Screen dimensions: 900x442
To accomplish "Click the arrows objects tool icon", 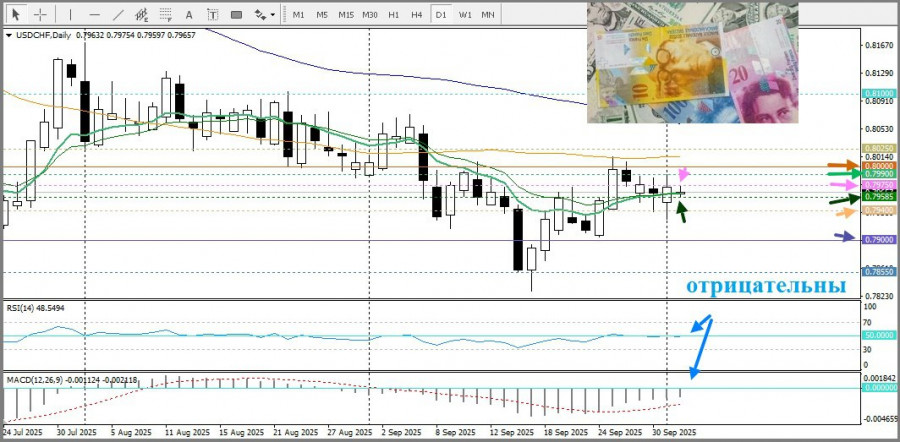I will (x=260, y=14).
